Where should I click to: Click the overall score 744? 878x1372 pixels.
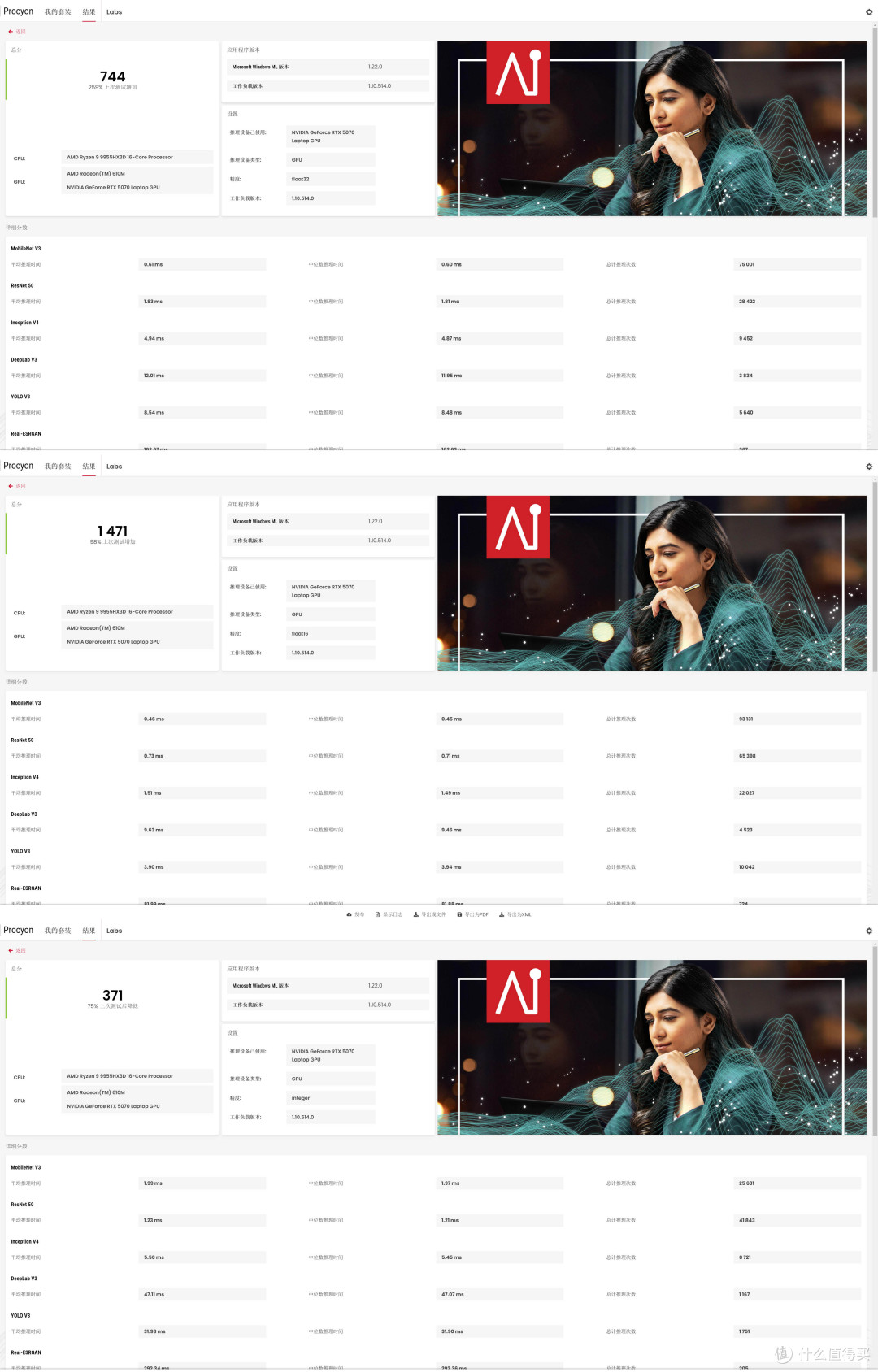112,76
